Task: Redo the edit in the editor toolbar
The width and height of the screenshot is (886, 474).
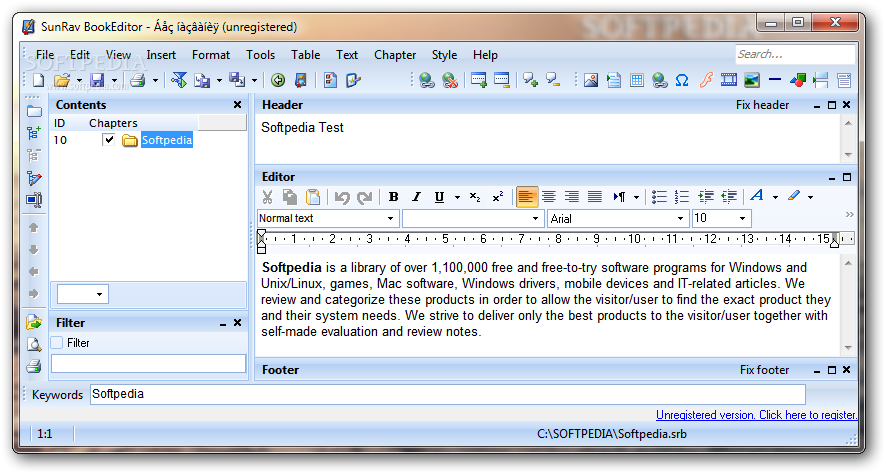Action: click(x=364, y=197)
